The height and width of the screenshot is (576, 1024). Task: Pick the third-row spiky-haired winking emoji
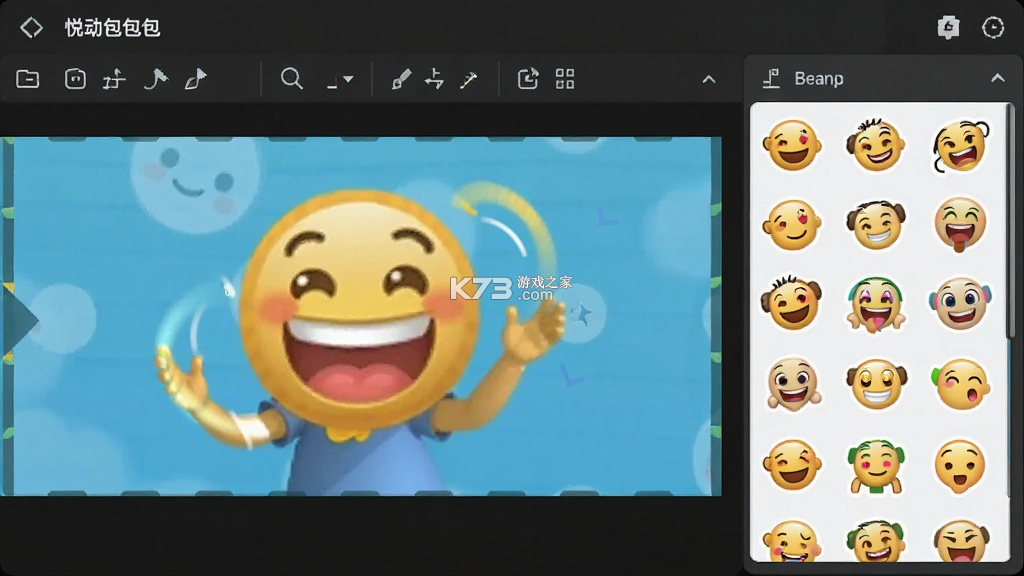(792, 302)
